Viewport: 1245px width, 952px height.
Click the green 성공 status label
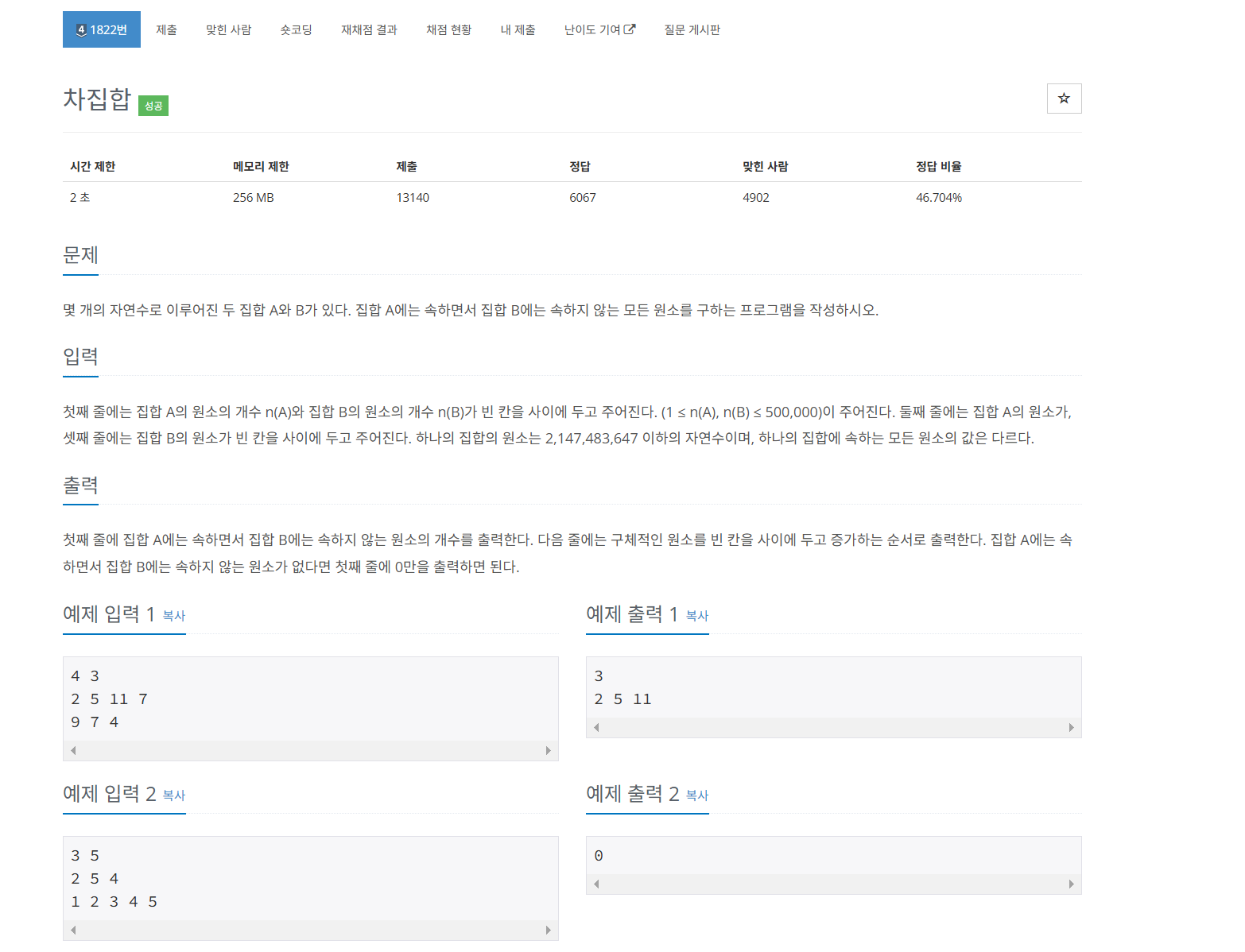[153, 106]
